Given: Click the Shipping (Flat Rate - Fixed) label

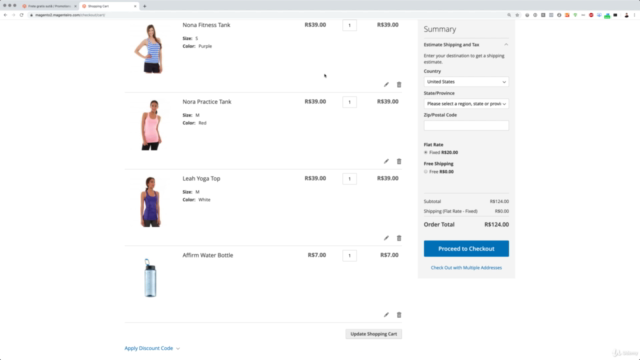Looking at the screenshot, I should coord(451,211).
